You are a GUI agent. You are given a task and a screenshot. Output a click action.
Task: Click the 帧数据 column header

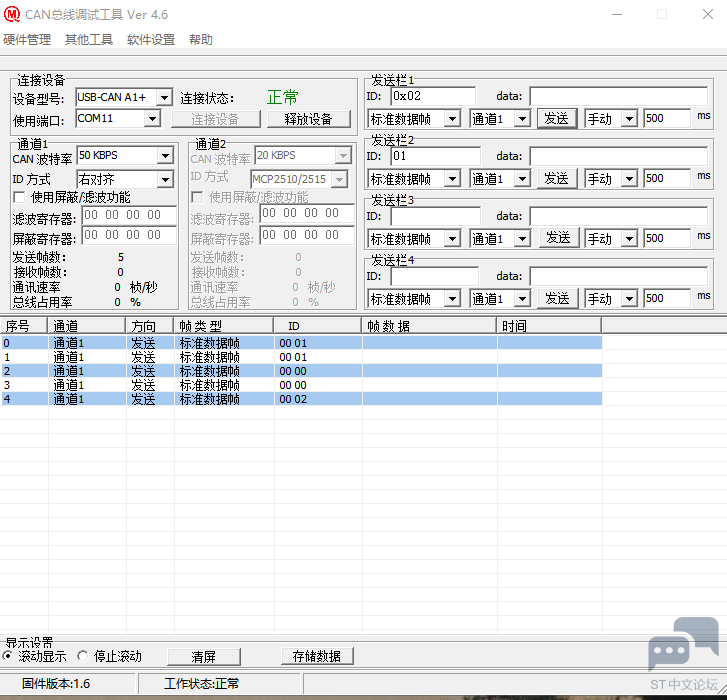(x=429, y=326)
